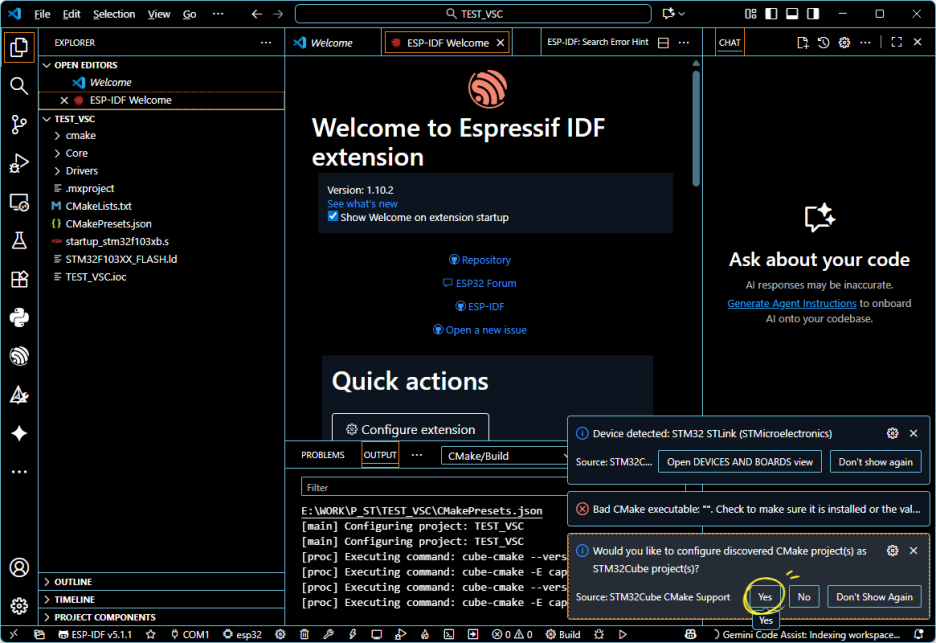Click CMake launch play icon in status bar
The image size is (936, 643).
point(623,634)
